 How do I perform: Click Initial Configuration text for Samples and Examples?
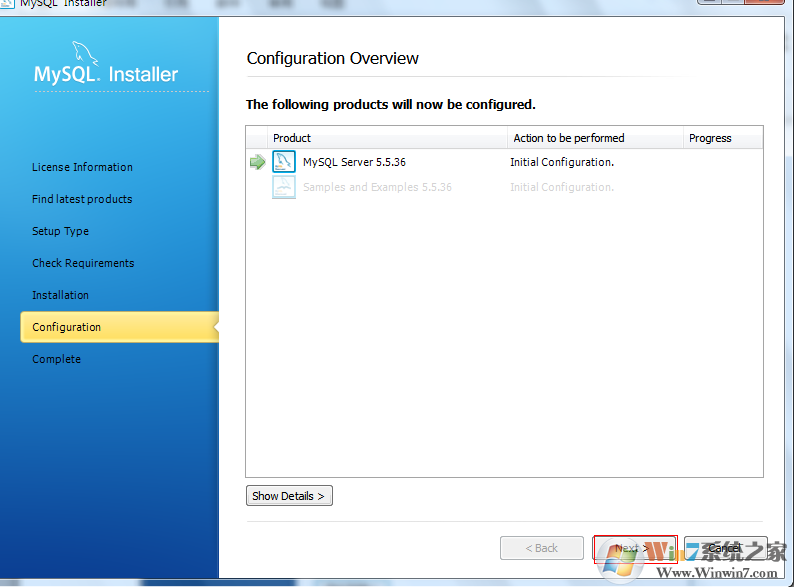562,187
